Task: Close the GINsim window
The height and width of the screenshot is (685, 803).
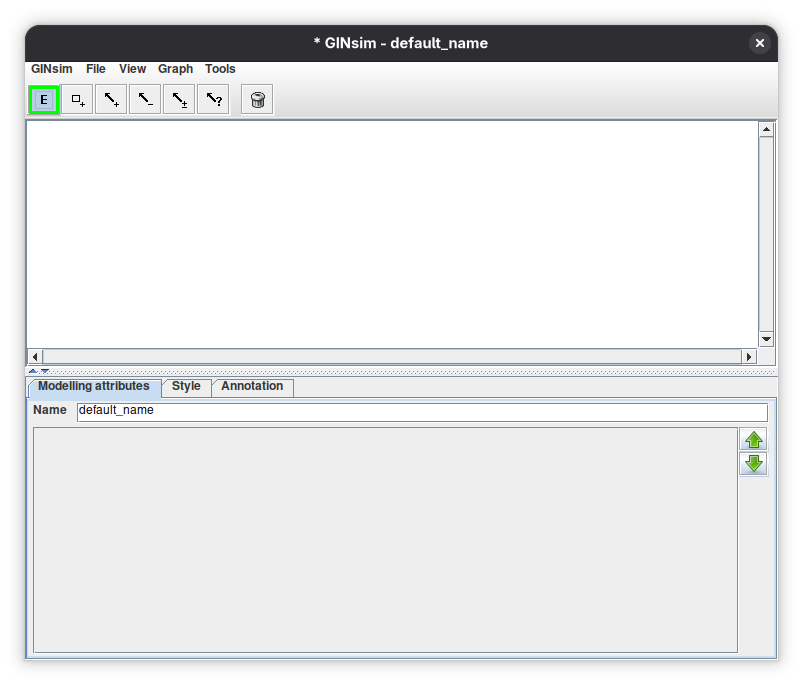Action: click(x=760, y=44)
